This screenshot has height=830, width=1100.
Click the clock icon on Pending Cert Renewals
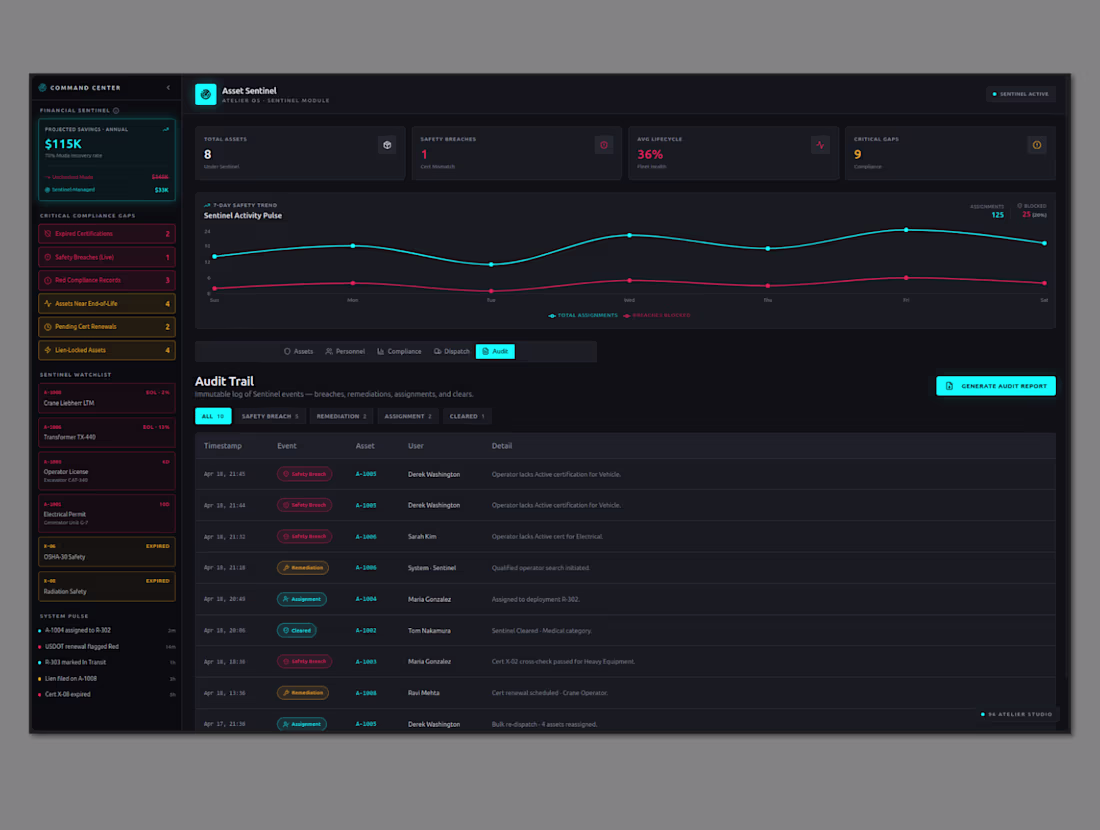tap(48, 326)
